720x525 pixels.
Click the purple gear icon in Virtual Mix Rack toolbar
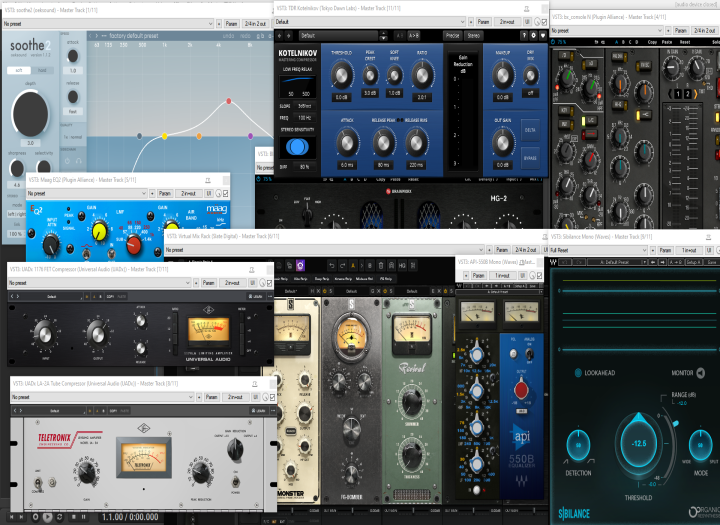[300, 265]
